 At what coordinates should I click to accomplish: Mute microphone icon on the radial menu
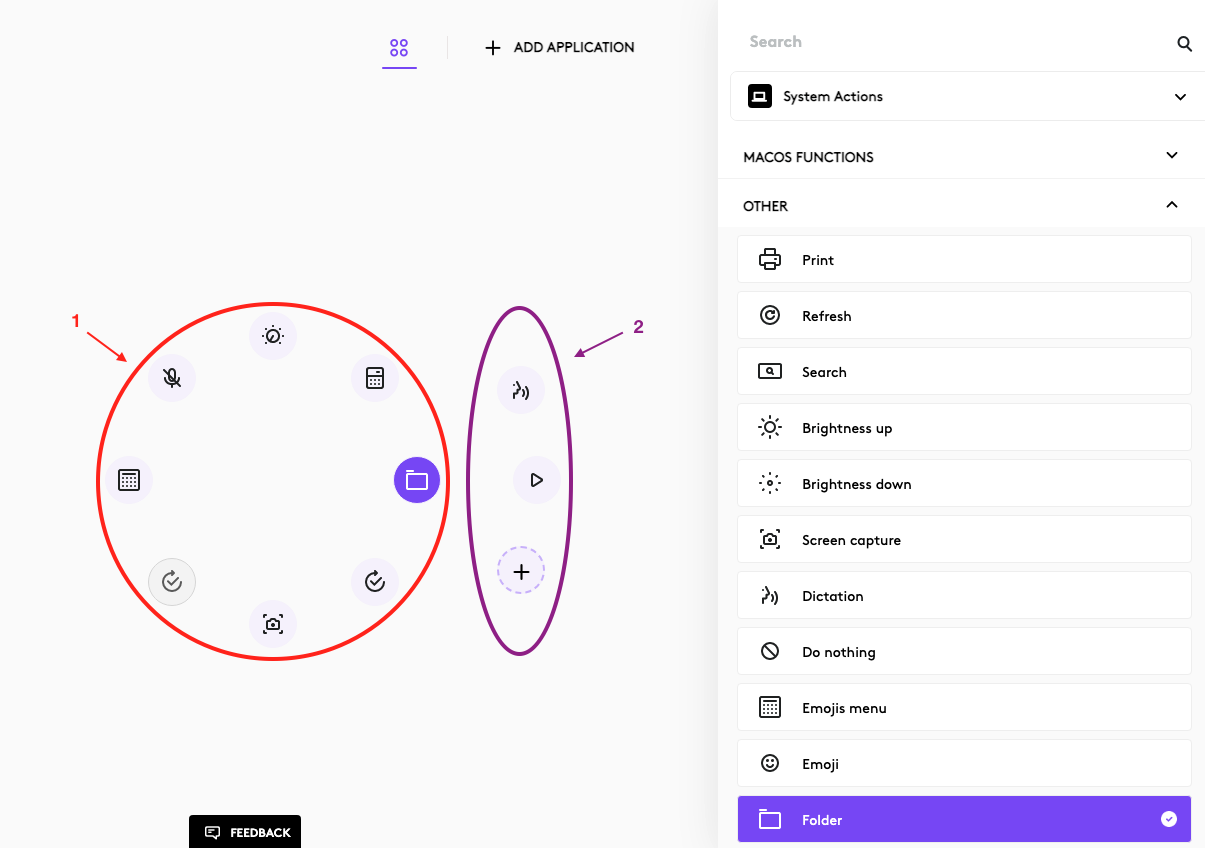(171, 378)
